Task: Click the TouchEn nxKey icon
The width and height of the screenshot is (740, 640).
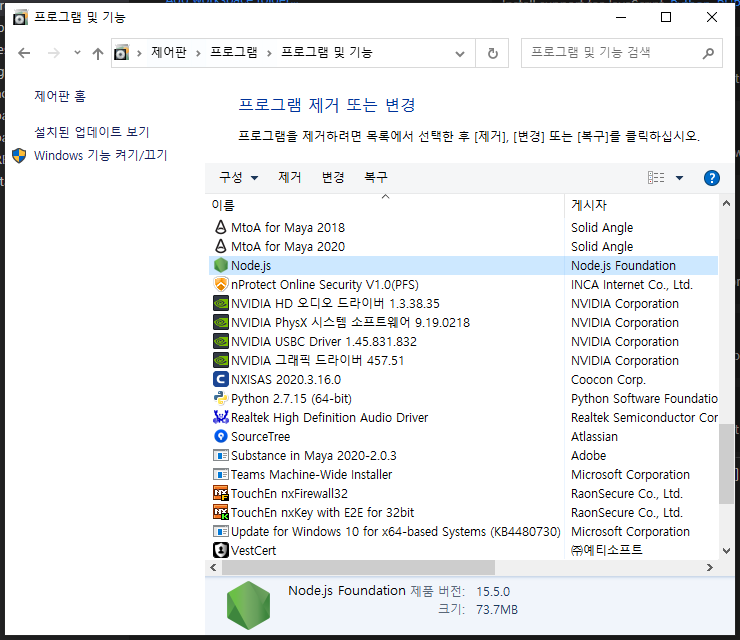Action: tap(220, 512)
